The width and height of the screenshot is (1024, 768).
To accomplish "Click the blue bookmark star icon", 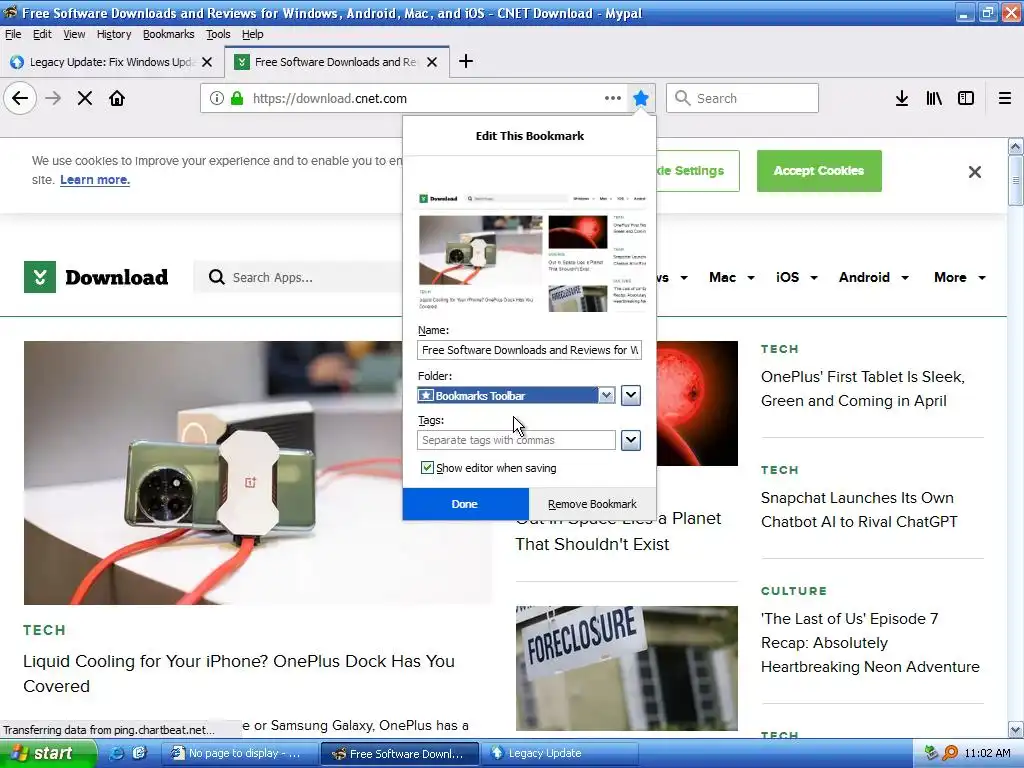I will coord(641,99).
